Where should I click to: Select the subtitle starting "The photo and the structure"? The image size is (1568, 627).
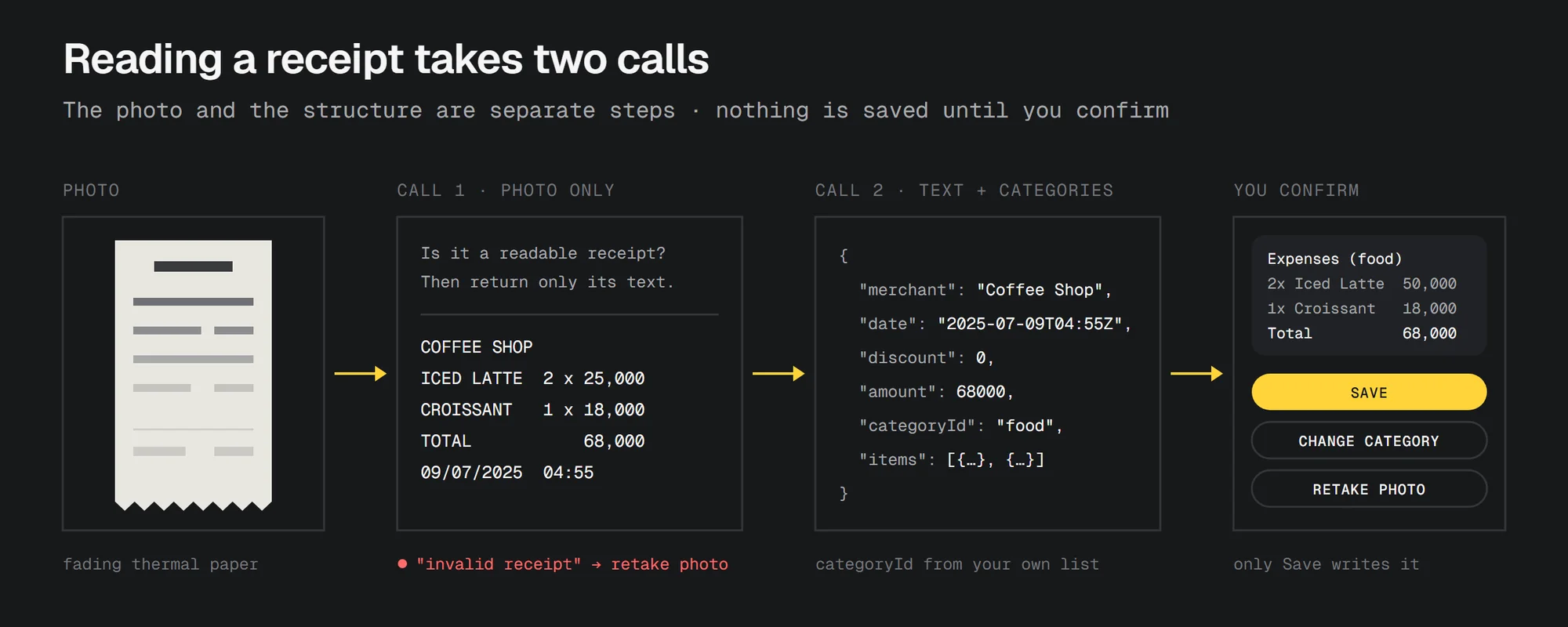[616, 111]
